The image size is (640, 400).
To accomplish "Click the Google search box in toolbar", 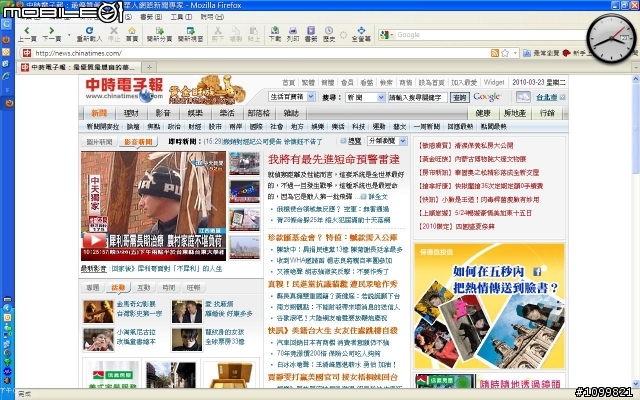I will pyautogui.click(x=490, y=35).
